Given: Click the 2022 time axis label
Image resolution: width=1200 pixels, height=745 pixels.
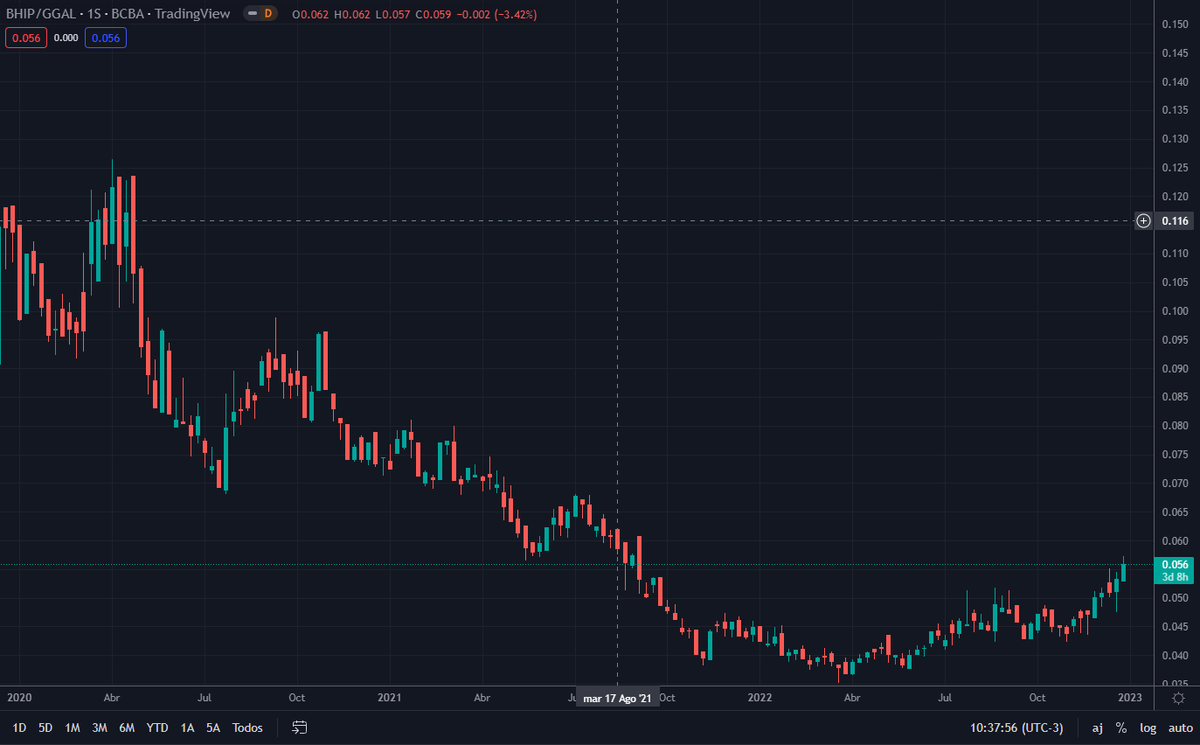Looking at the screenshot, I should (759, 698).
